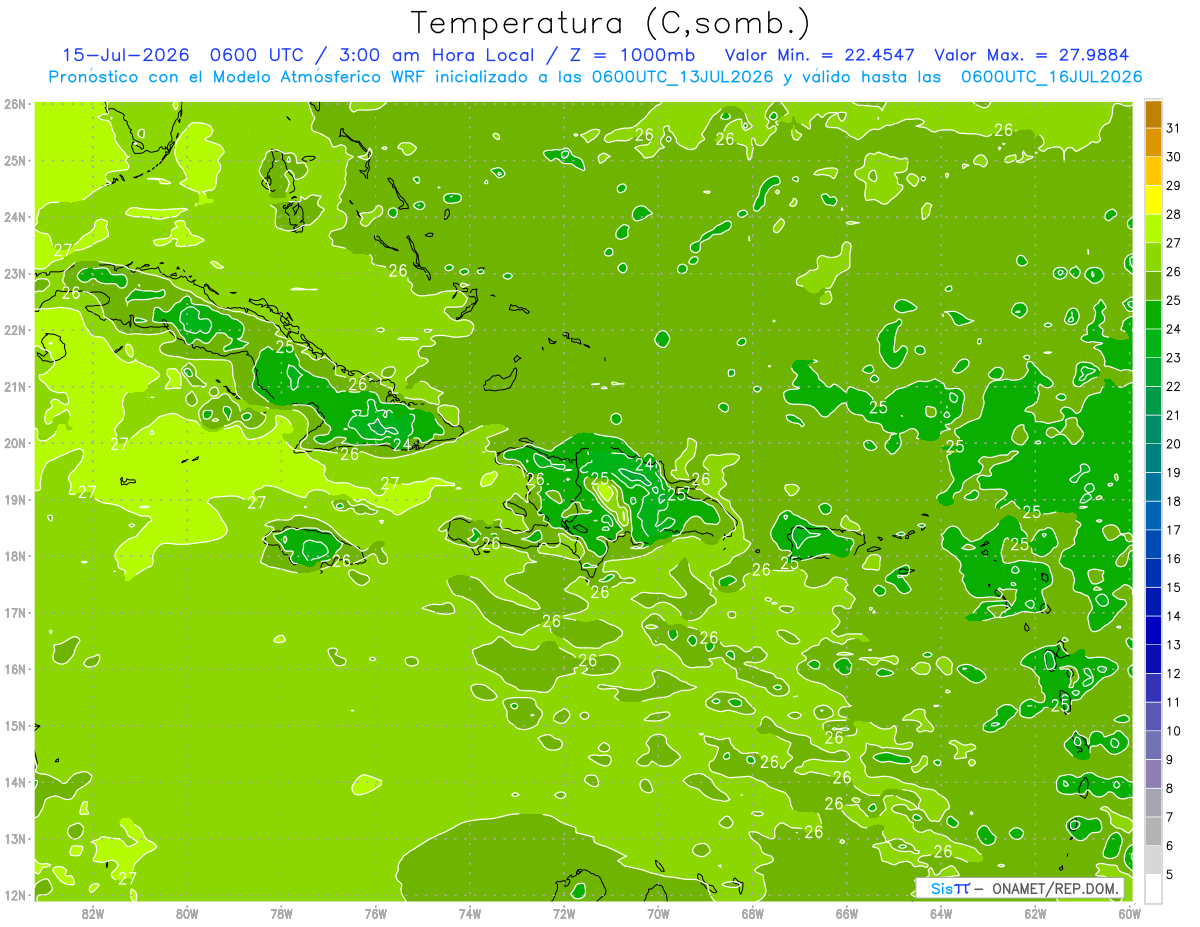The image size is (1200, 927).
Task: Click the longitude label "80W"
Action: (187, 913)
